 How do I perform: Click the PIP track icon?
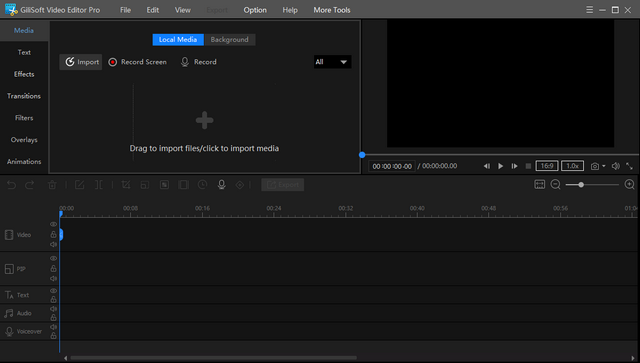(9, 269)
